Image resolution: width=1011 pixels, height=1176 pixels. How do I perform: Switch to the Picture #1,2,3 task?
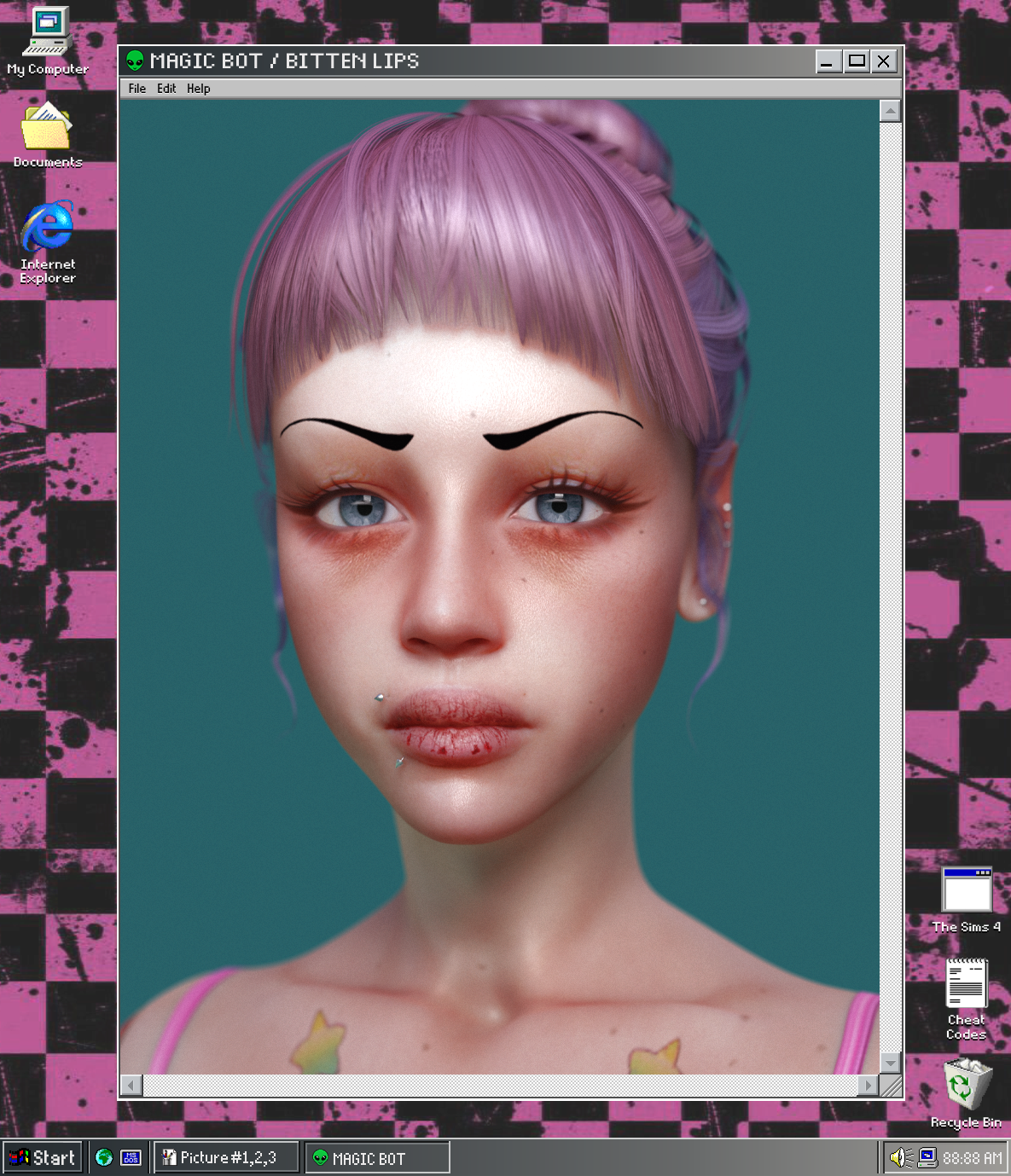tap(225, 1157)
